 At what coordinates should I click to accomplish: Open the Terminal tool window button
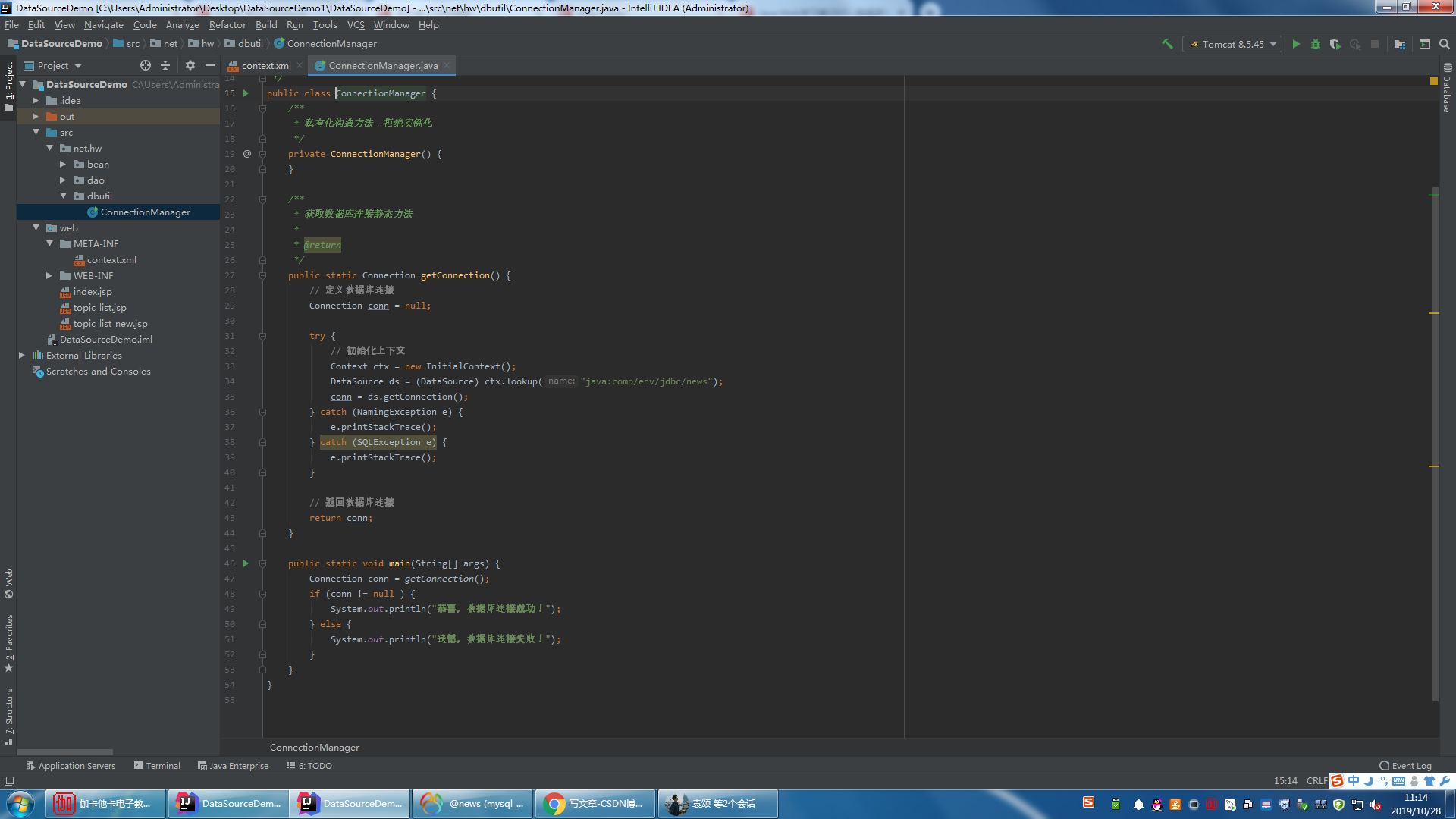pyautogui.click(x=157, y=766)
